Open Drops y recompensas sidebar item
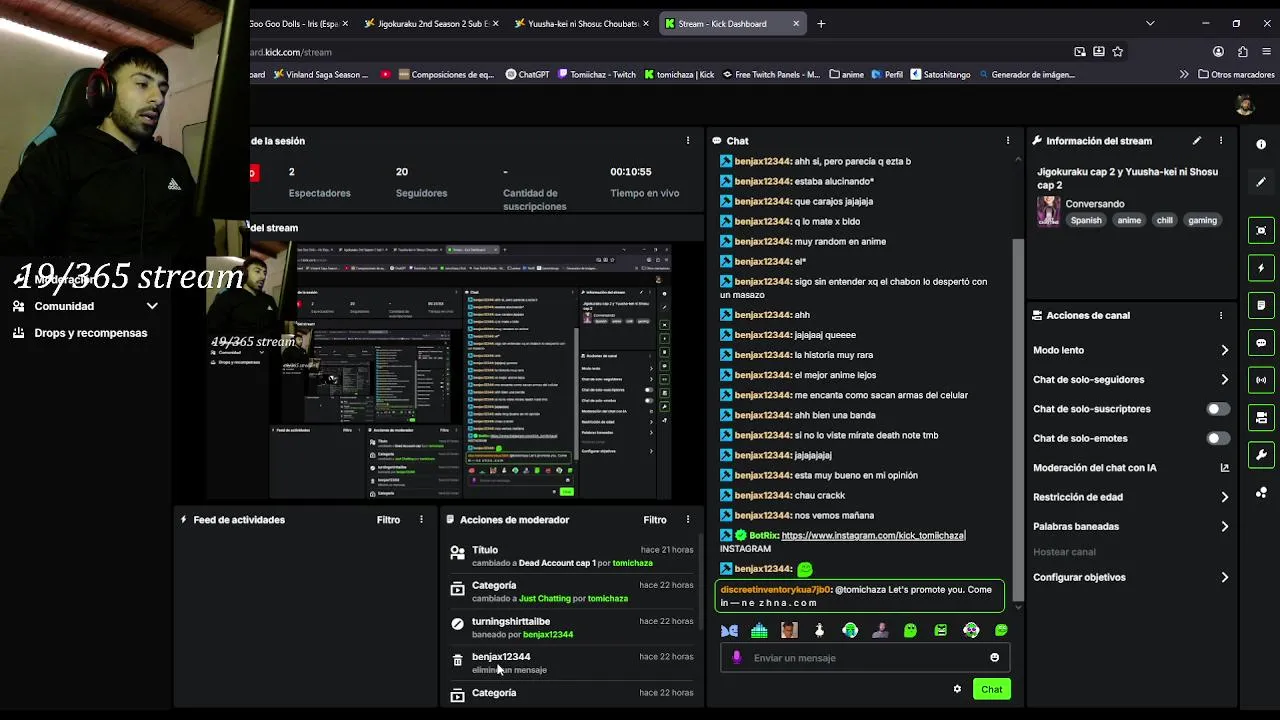 tap(80, 333)
